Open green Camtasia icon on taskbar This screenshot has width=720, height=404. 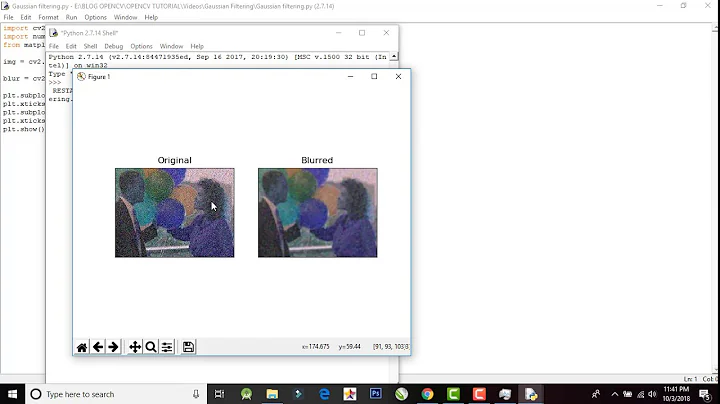point(453,394)
